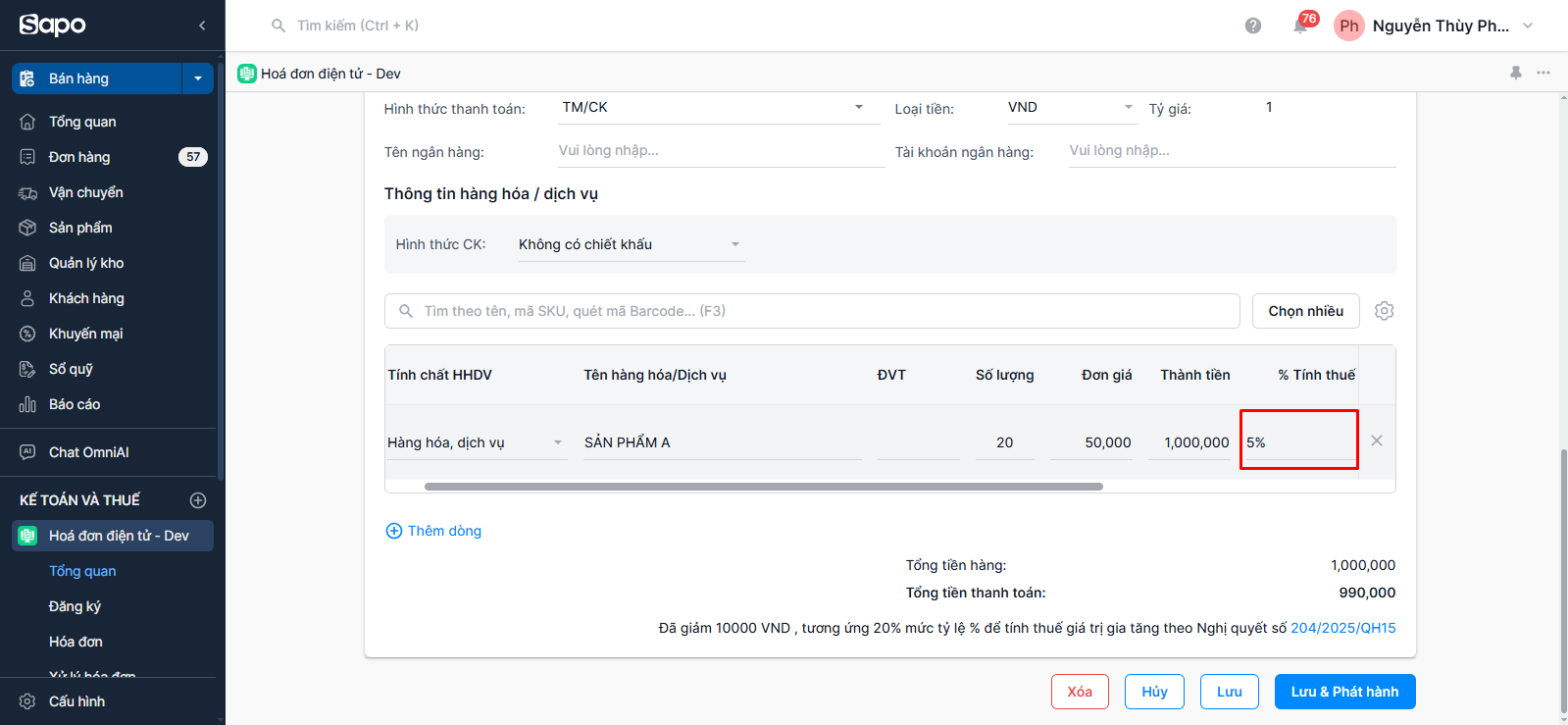The image size is (1568, 725).
Task: Click the Lưu & Phát hành button
Action: [x=1344, y=692]
